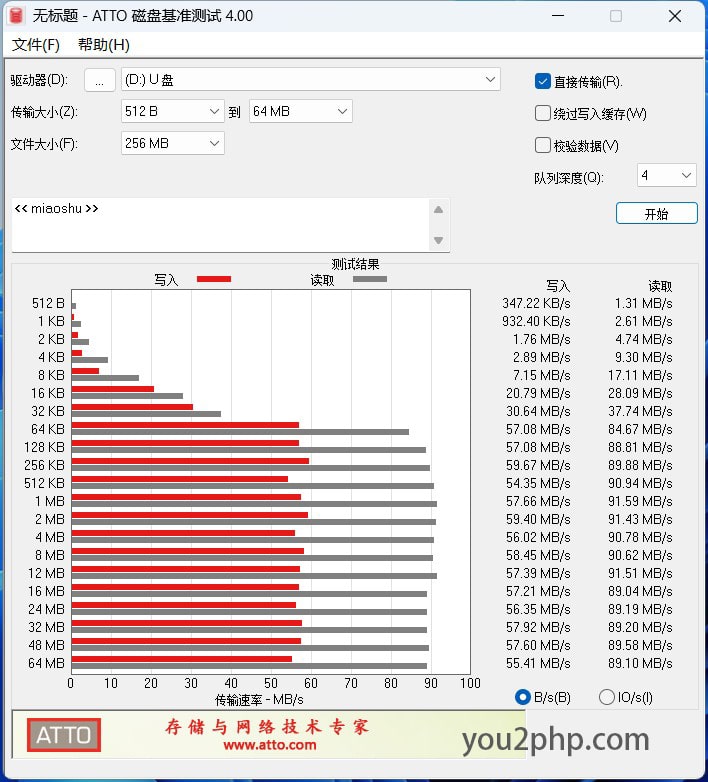
Task: Click the 91.43 MB/s read value
Action: [x=640, y=519]
